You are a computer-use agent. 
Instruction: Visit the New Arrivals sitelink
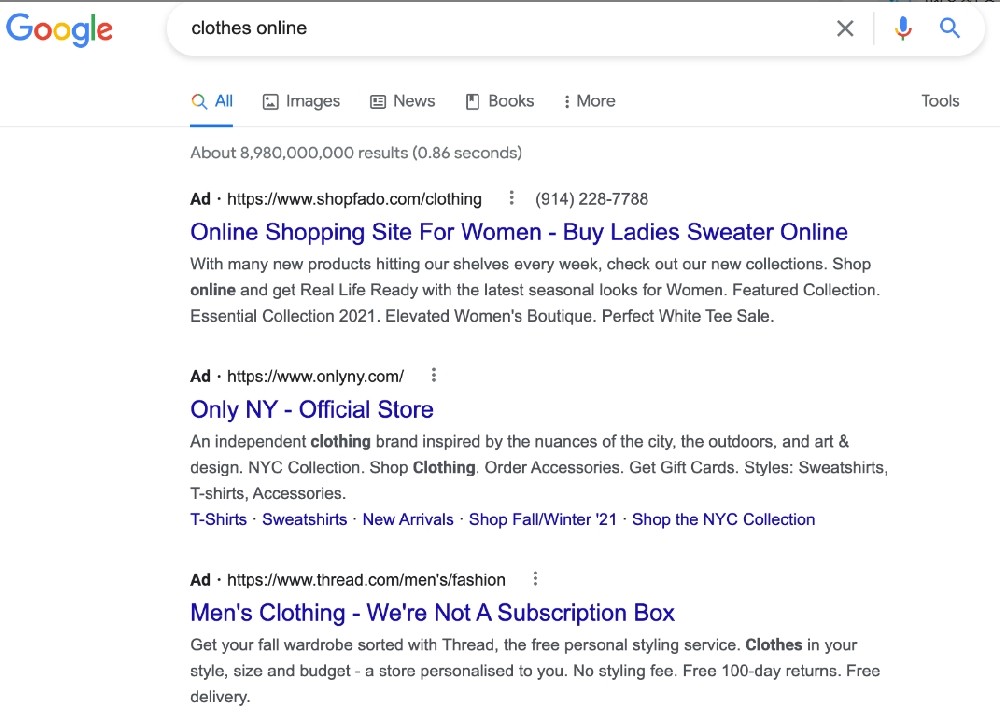[x=408, y=520]
